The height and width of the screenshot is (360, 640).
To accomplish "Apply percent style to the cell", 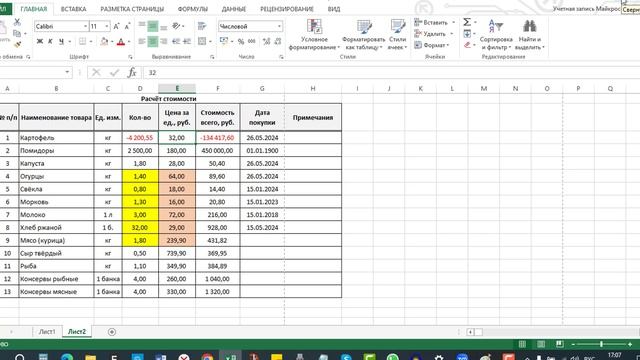I will pos(241,41).
